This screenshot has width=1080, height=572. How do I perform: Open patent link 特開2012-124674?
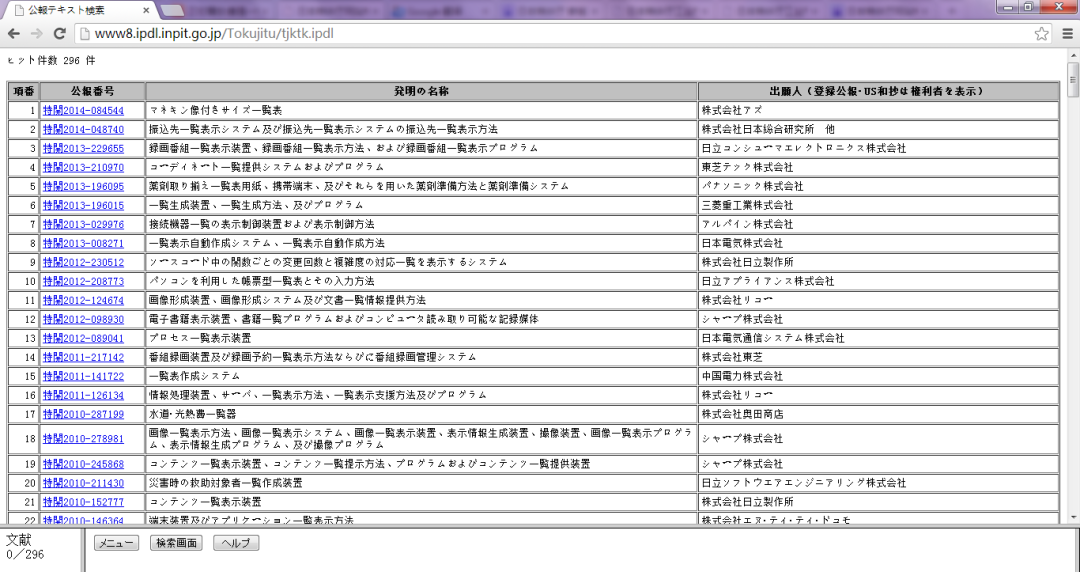83,300
